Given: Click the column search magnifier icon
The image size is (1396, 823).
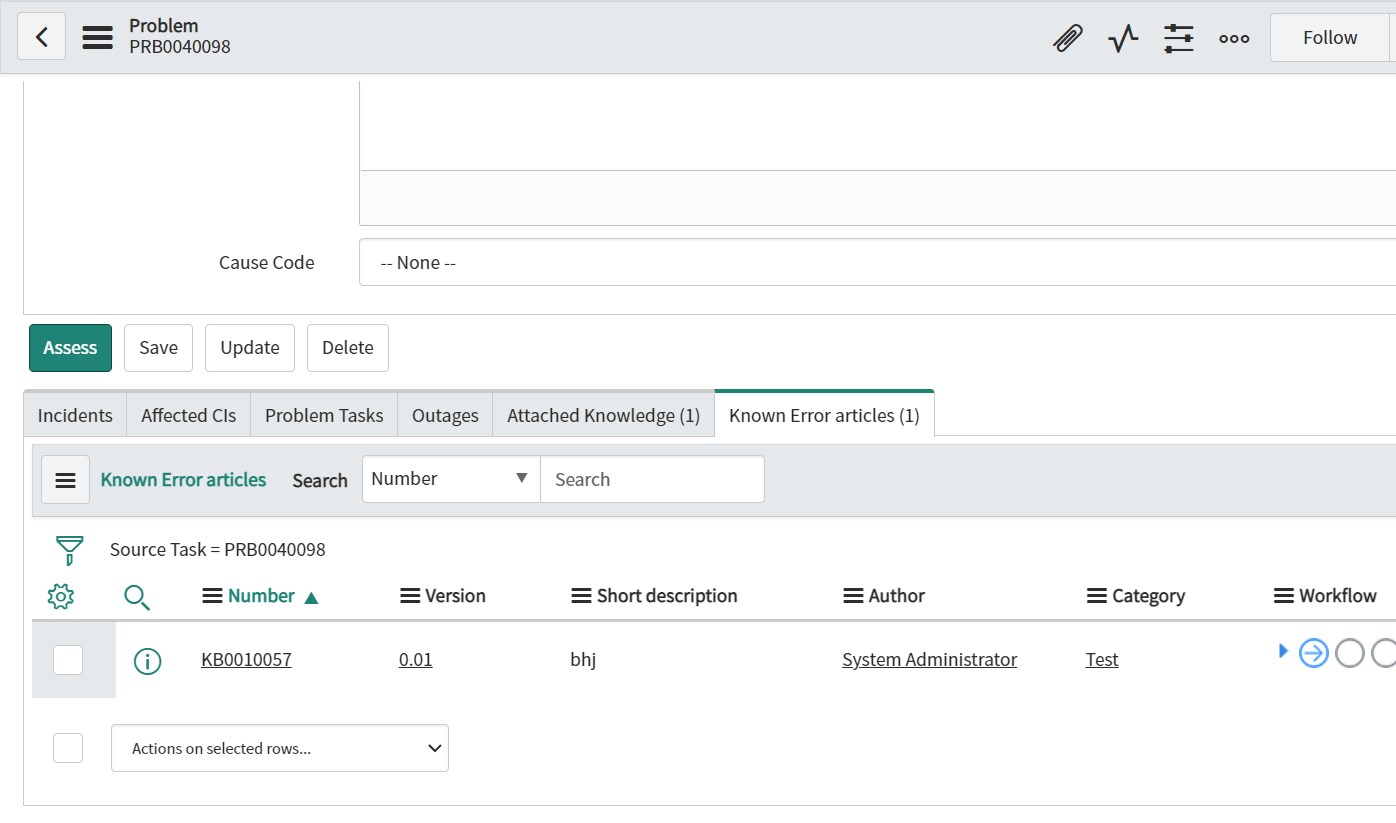Looking at the screenshot, I should (137, 597).
